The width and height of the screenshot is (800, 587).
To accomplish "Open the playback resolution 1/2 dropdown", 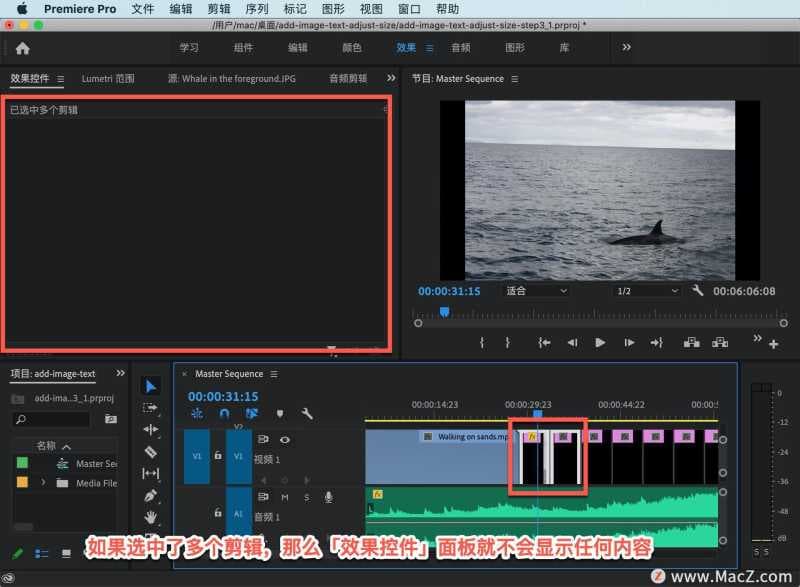I will pos(646,291).
